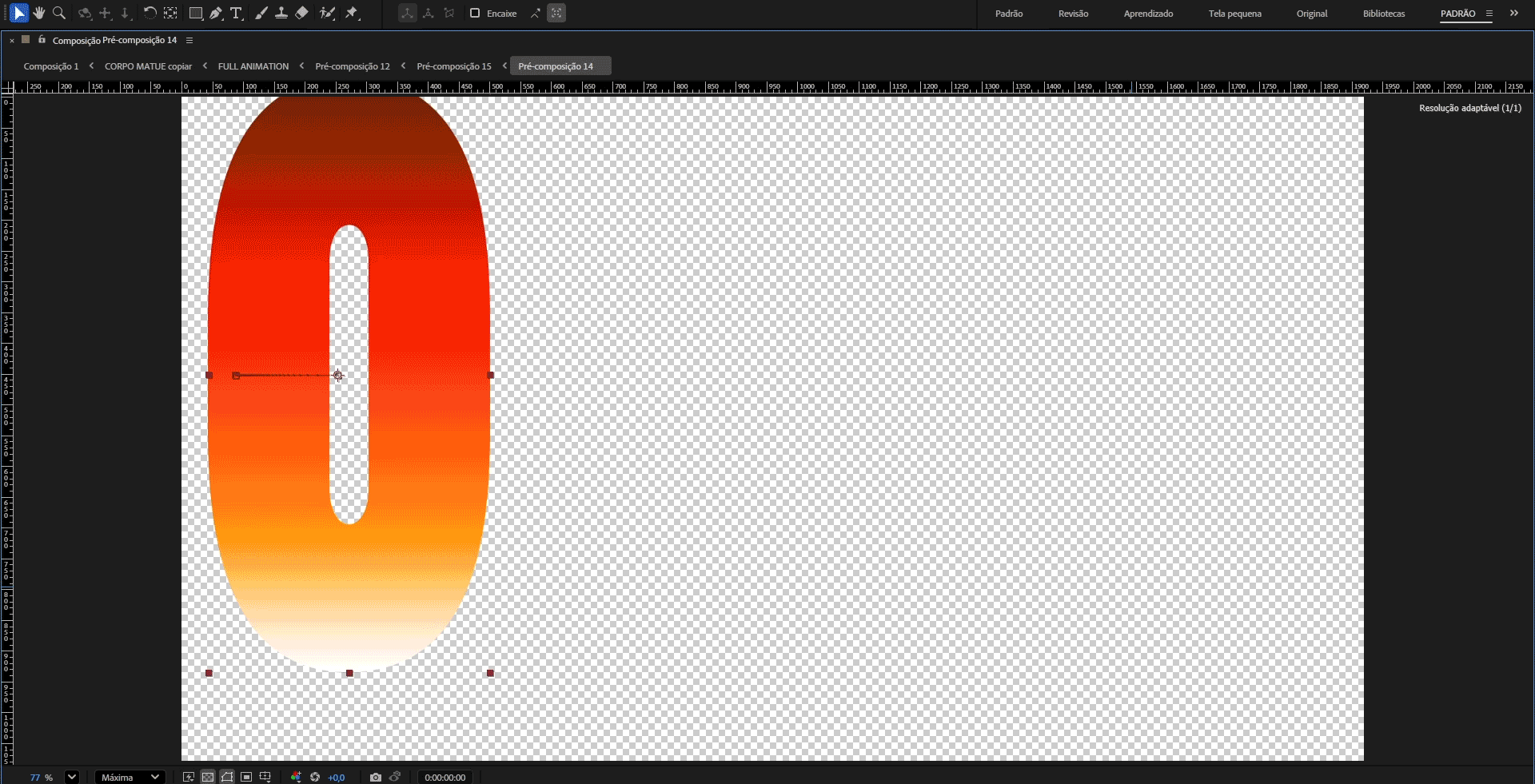Switch to the Revisão workspace
The image size is (1535, 784).
(x=1074, y=14)
